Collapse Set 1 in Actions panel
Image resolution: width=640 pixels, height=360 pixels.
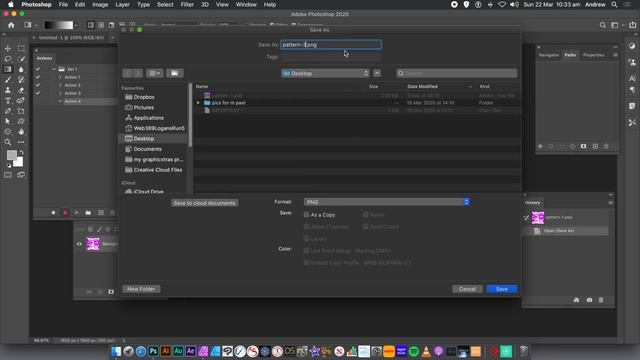tap(53, 69)
